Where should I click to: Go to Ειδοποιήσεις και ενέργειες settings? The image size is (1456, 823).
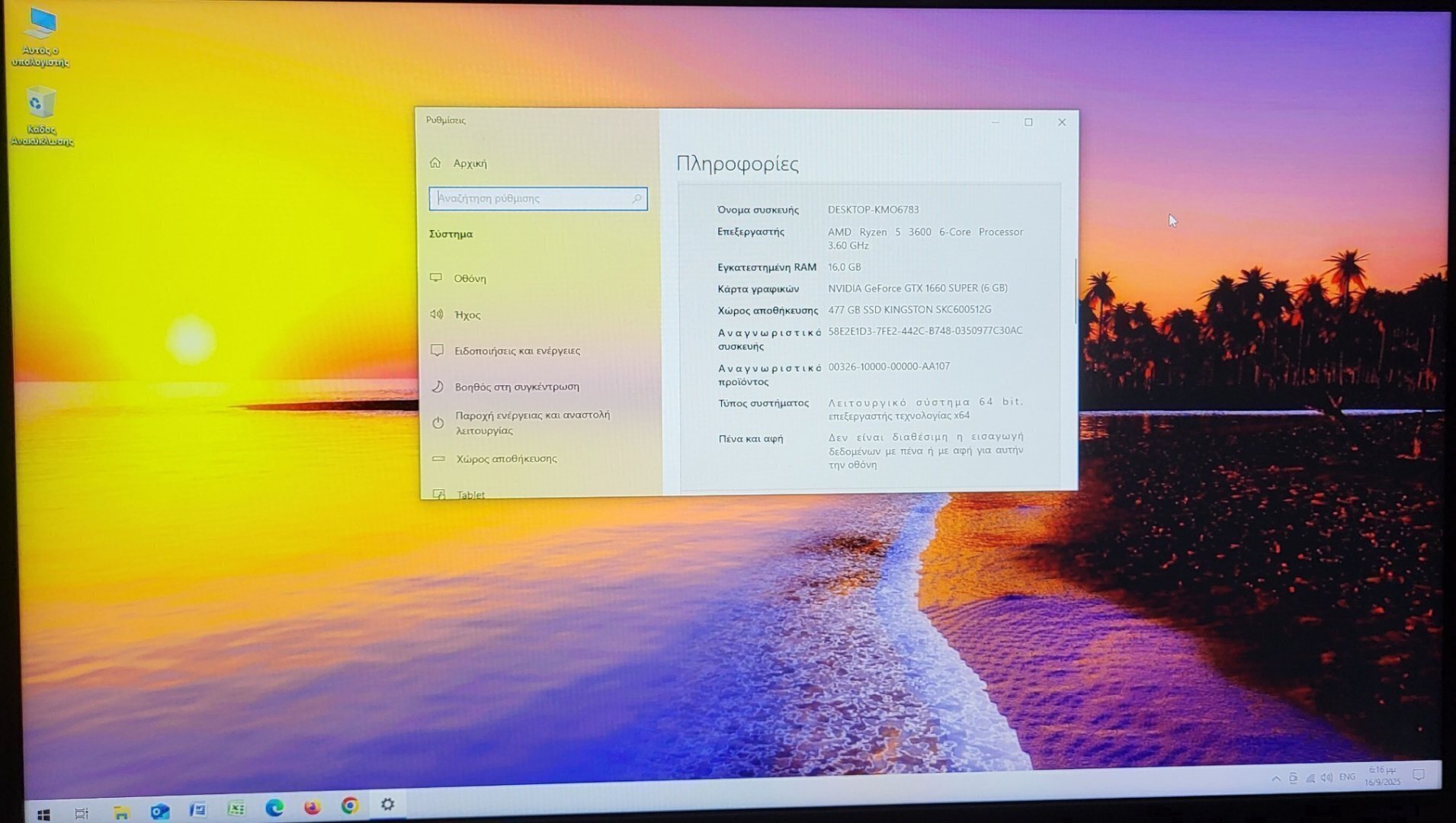click(517, 351)
